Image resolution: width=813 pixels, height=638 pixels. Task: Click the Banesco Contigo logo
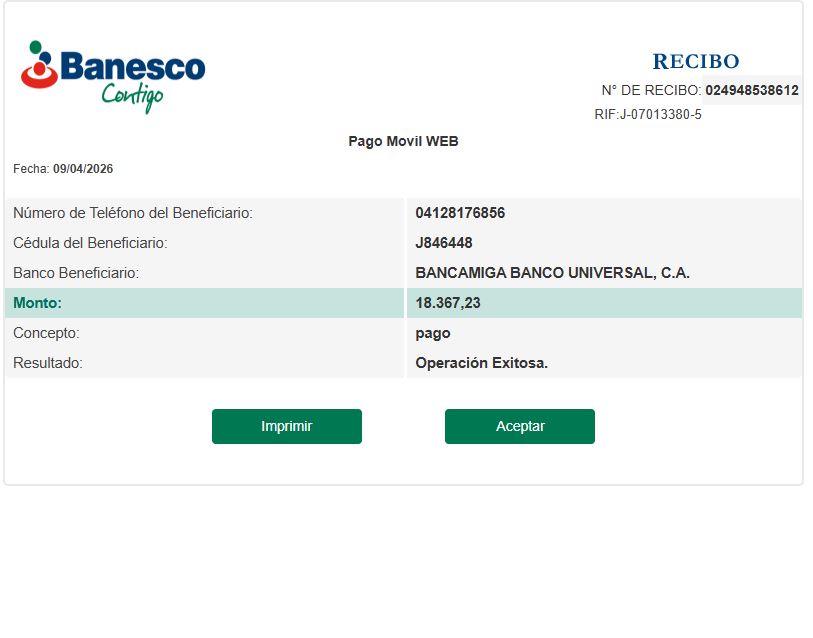coord(113,75)
